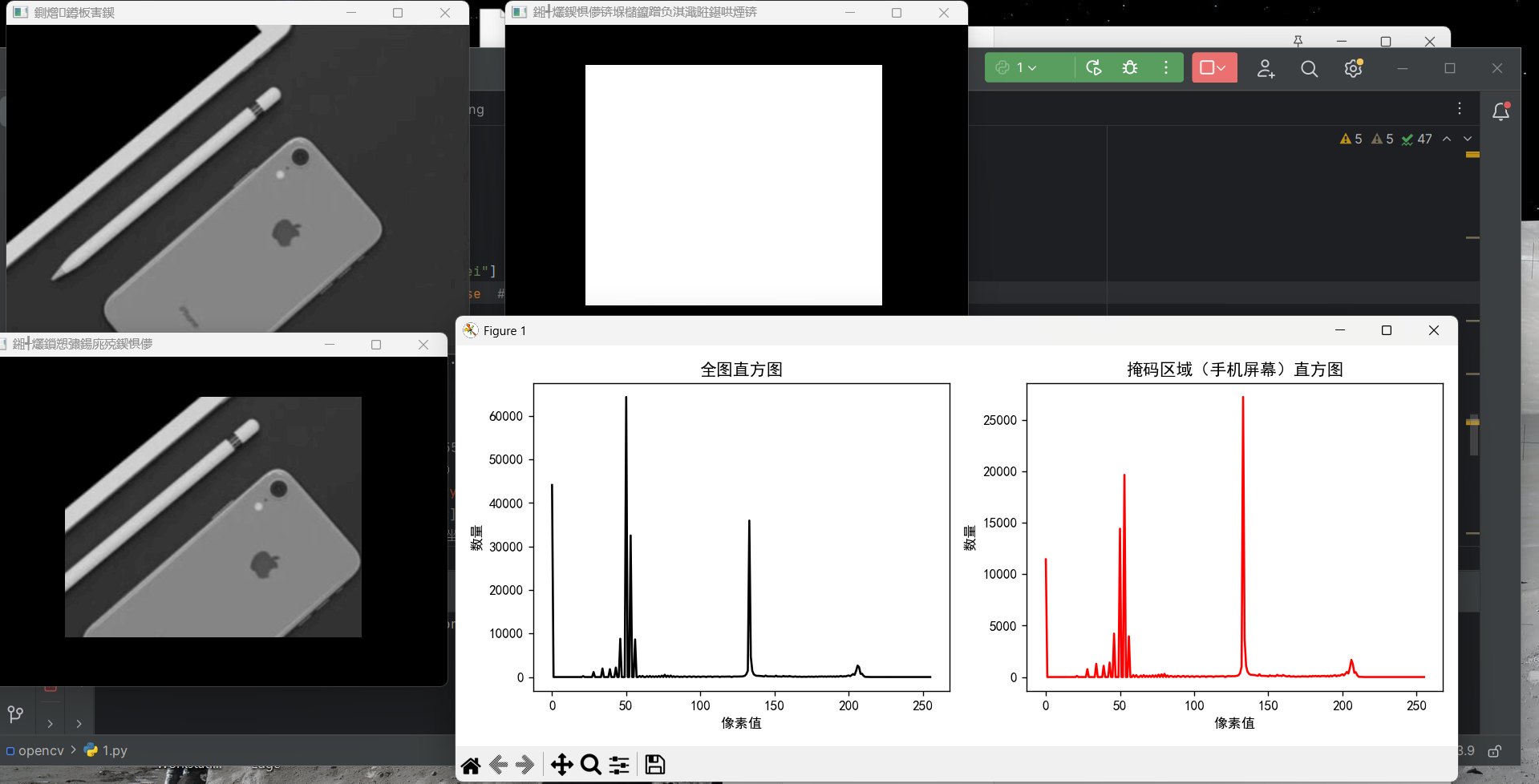The image size is (1539, 784).
Task: Minimize the lower-left masked image OpenCV window
Action: point(330,345)
